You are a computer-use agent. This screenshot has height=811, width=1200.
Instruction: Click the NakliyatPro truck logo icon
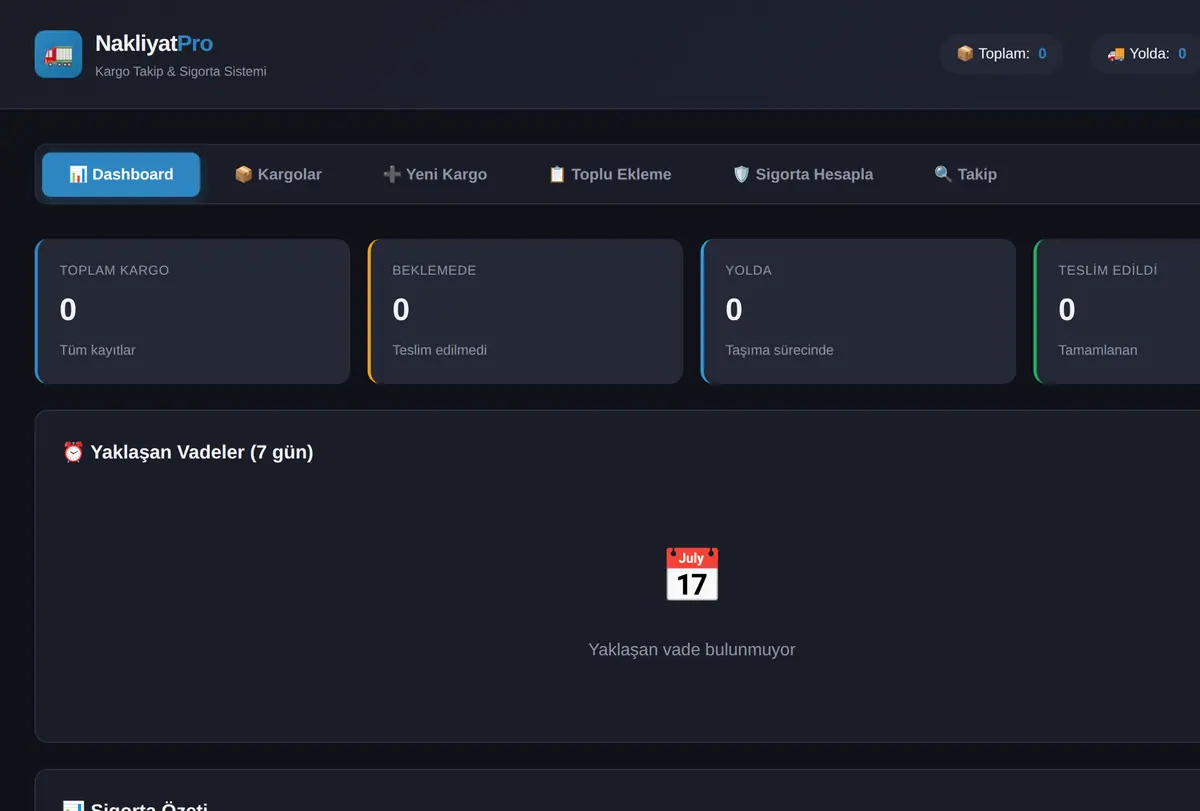click(58, 54)
